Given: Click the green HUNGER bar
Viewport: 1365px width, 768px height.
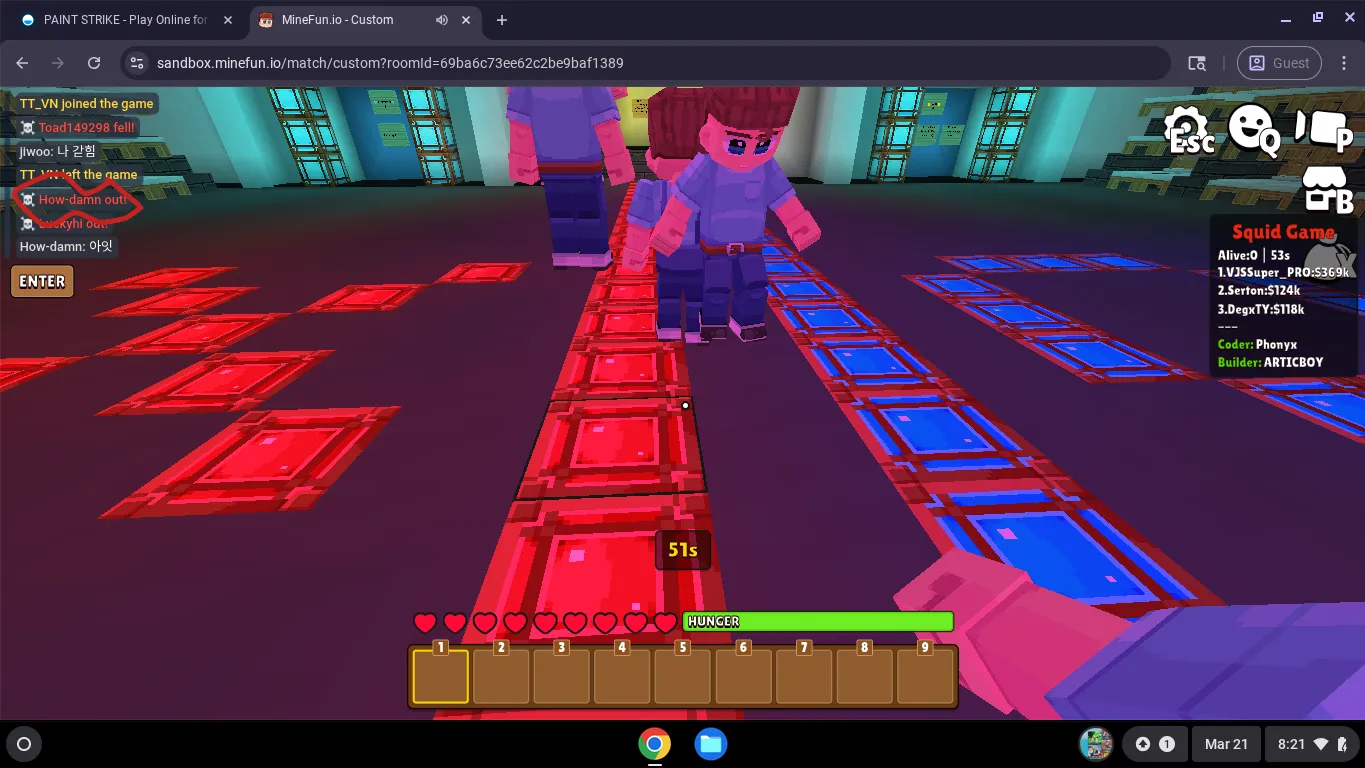Looking at the screenshot, I should (x=818, y=622).
